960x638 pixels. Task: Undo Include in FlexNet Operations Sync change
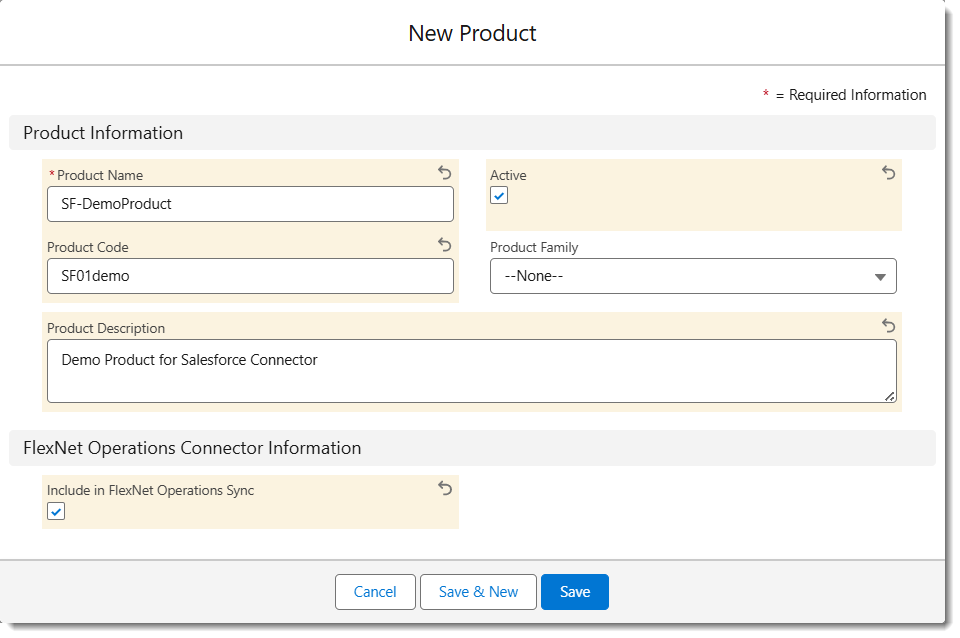[445, 488]
